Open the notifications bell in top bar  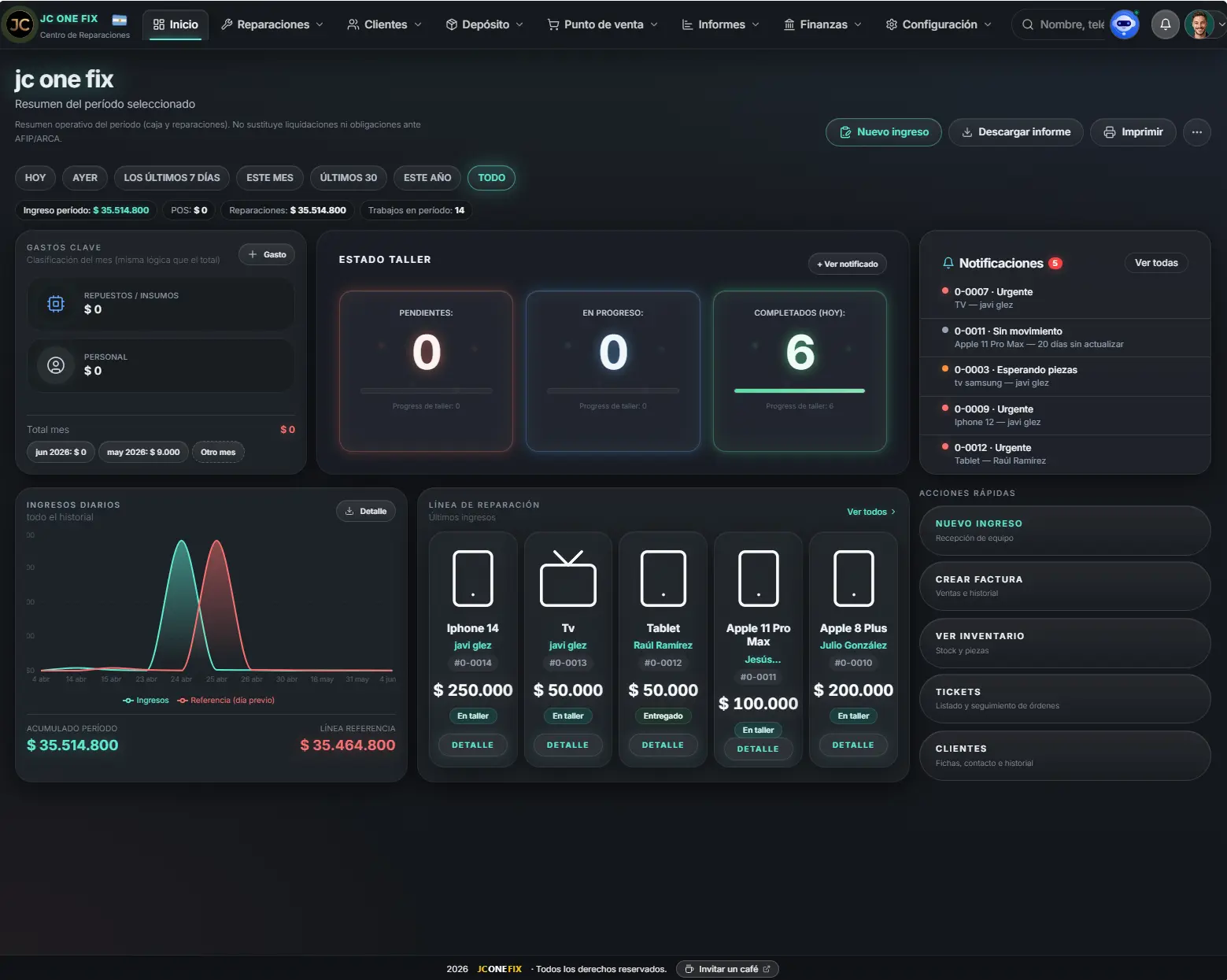coord(1166,24)
